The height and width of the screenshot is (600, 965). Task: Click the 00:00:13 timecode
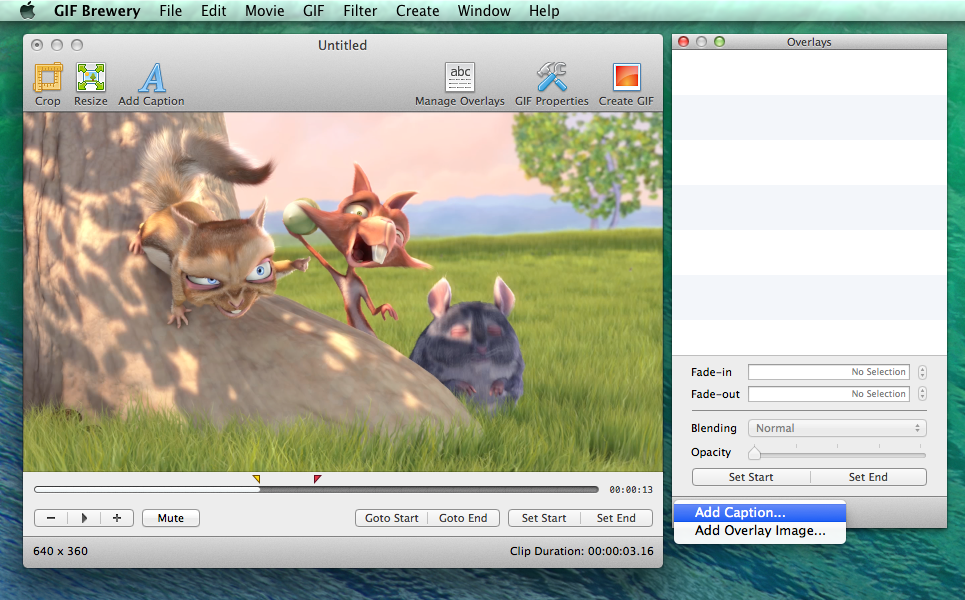[631, 490]
